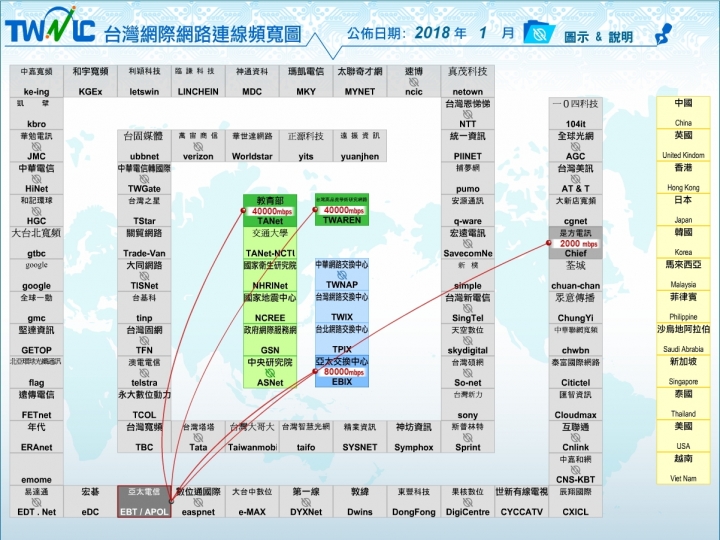Select the EBIX 亞太交換中心 tile
Viewport: 720px width, 540px height.
(x=342, y=371)
